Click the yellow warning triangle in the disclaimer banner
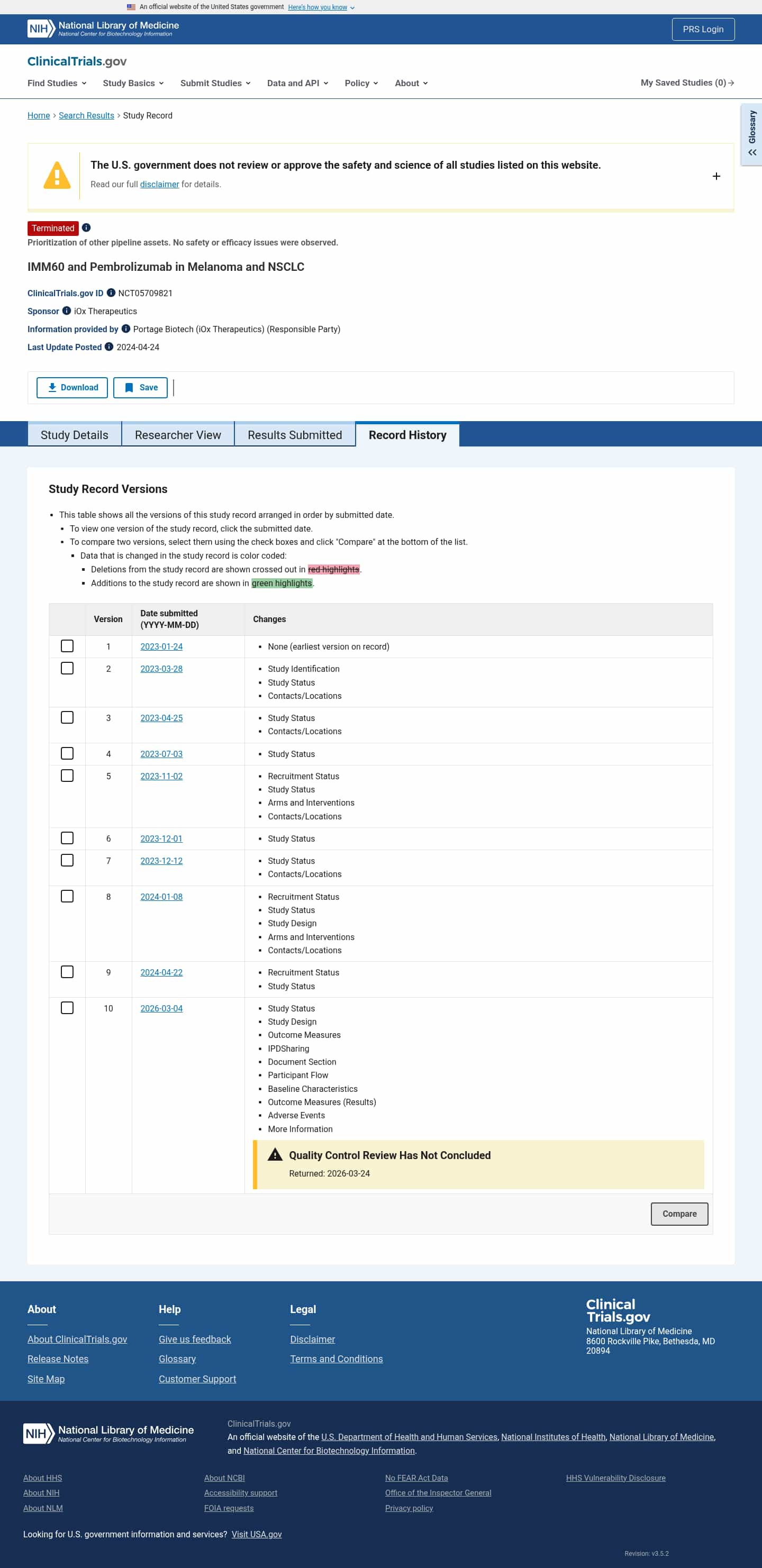 coord(57,175)
